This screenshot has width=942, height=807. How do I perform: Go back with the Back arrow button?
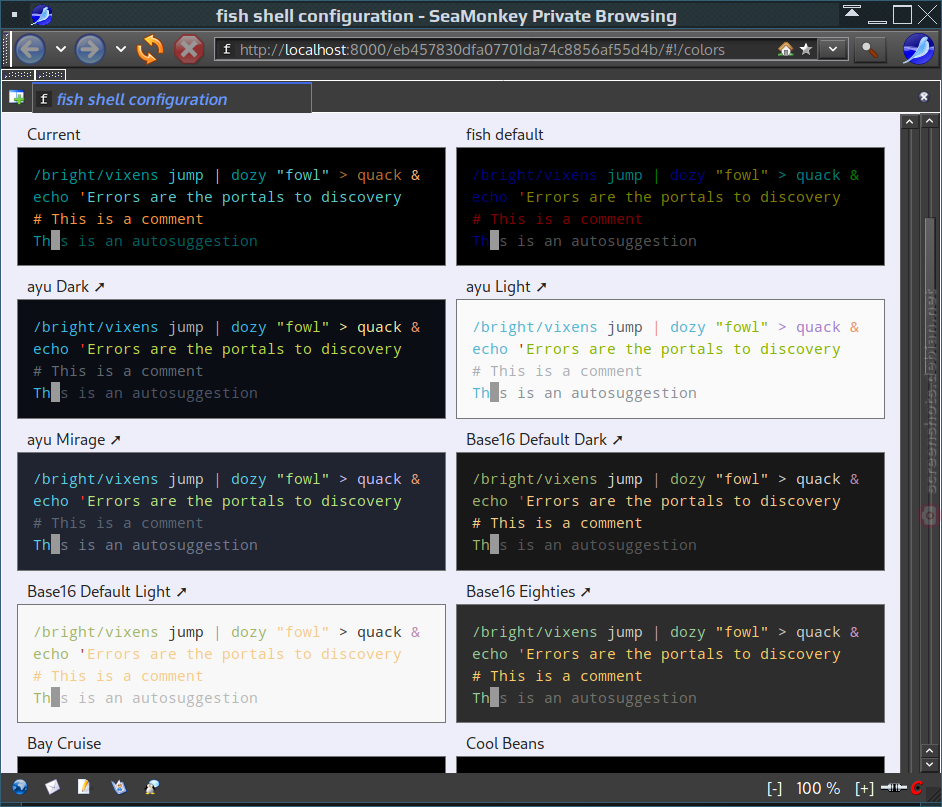click(30, 49)
